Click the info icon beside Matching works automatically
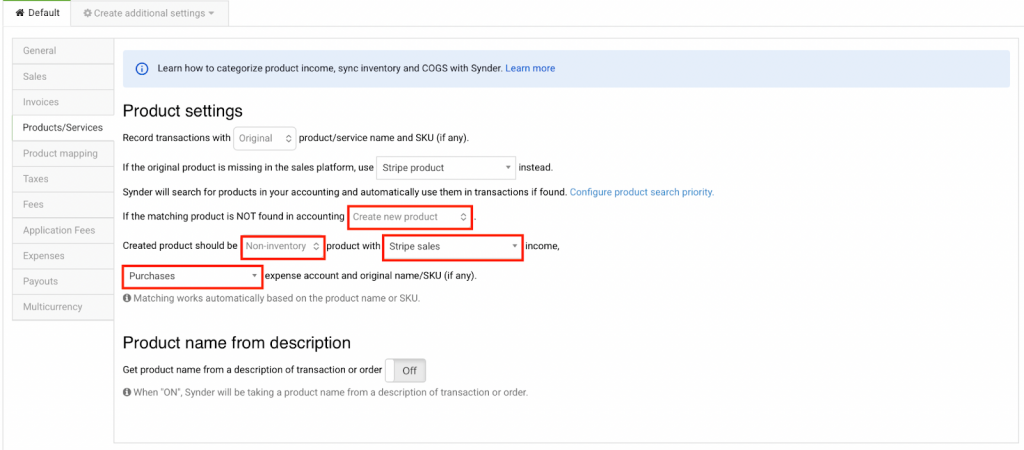This screenshot has width=1024, height=450. [127, 299]
